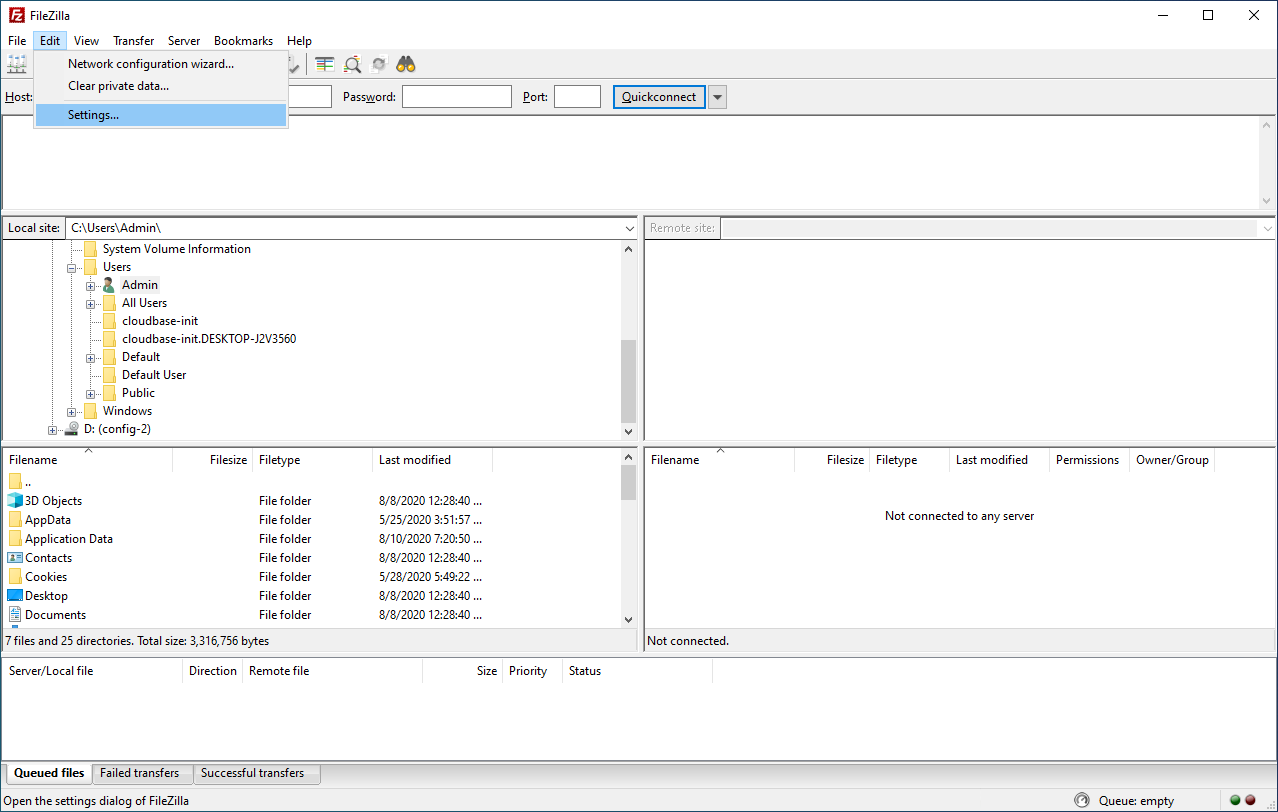Sort remote pane by Owner/Group column header
The image size is (1278, 812).
coord(1172,460)
